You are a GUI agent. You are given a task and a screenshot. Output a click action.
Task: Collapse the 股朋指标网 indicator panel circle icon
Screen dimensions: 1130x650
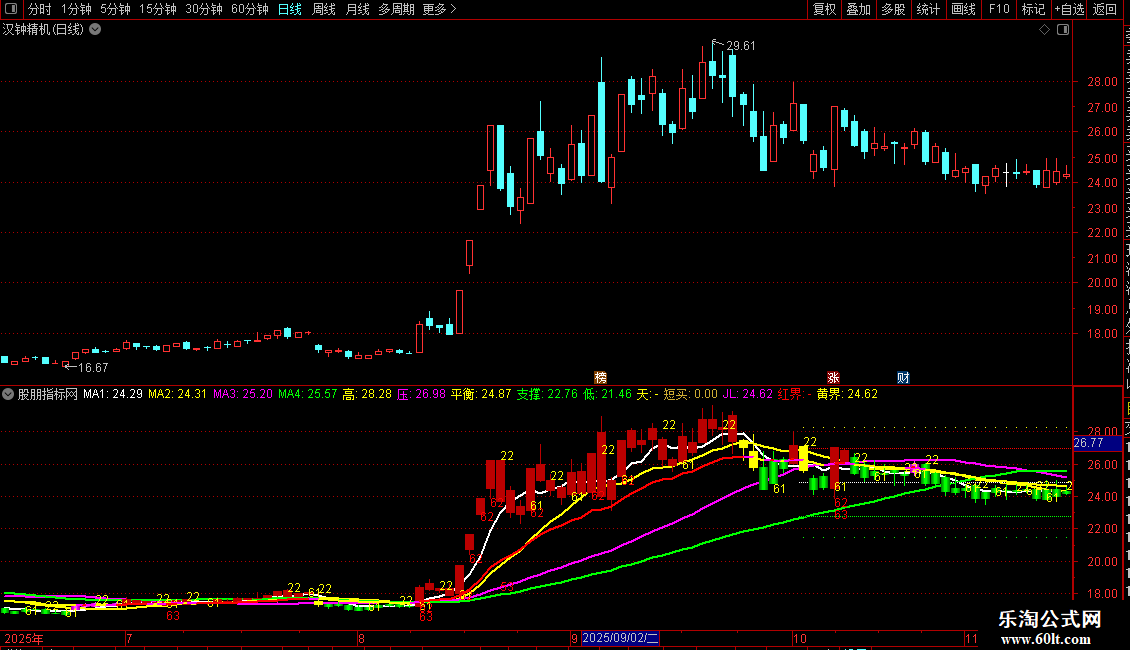[x=8, y=394]
